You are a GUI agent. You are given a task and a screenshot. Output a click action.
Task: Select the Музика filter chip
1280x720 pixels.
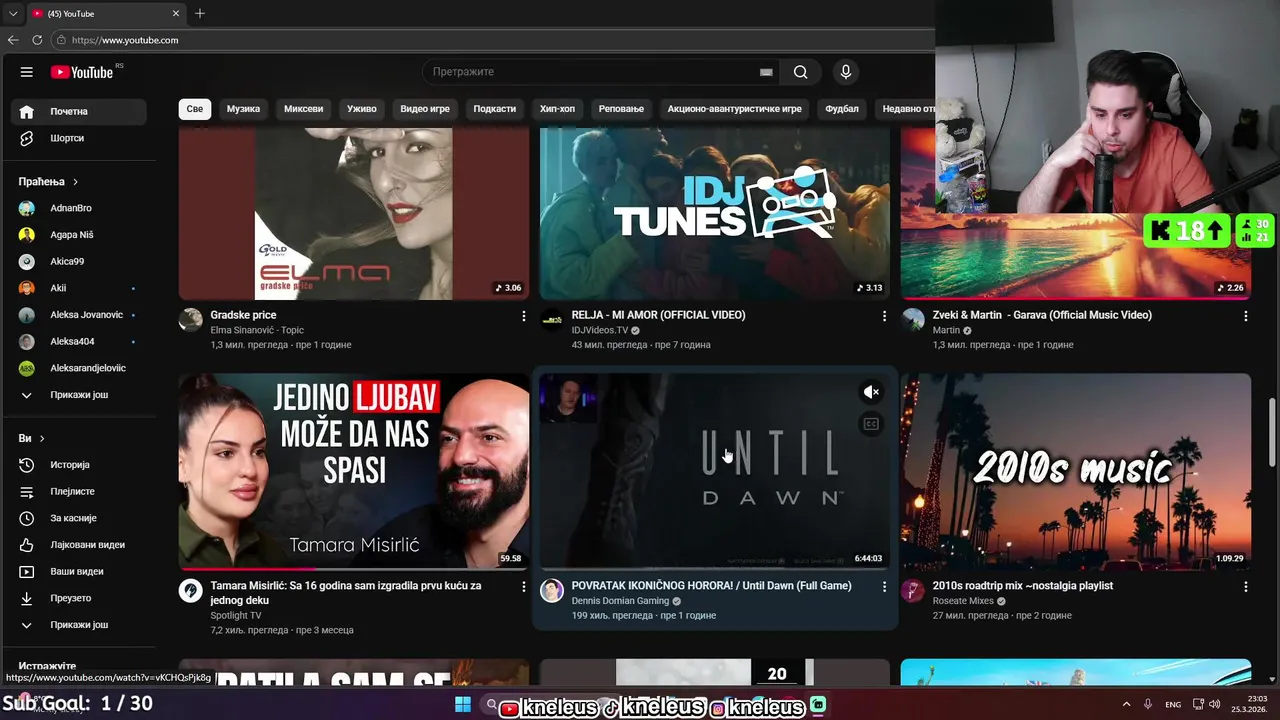click(x=243, y=108)
